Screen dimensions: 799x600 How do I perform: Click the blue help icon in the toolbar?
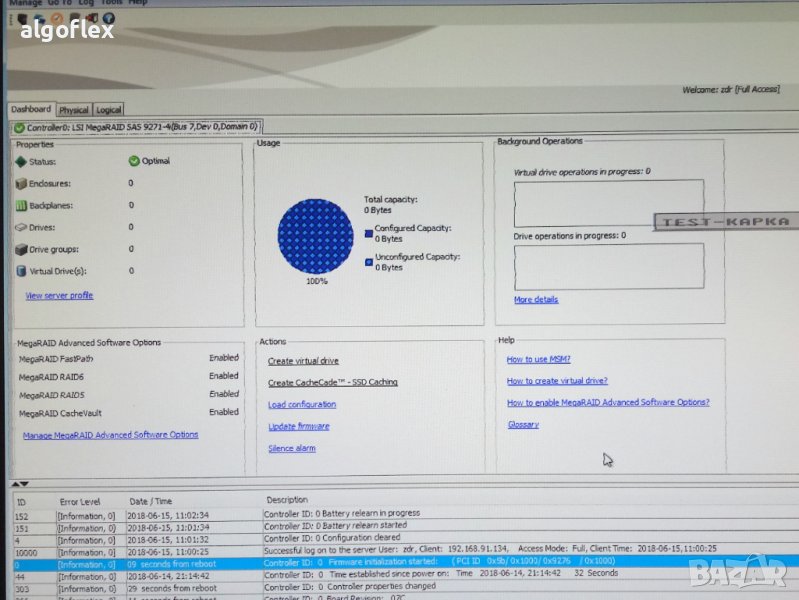[108, 18]
